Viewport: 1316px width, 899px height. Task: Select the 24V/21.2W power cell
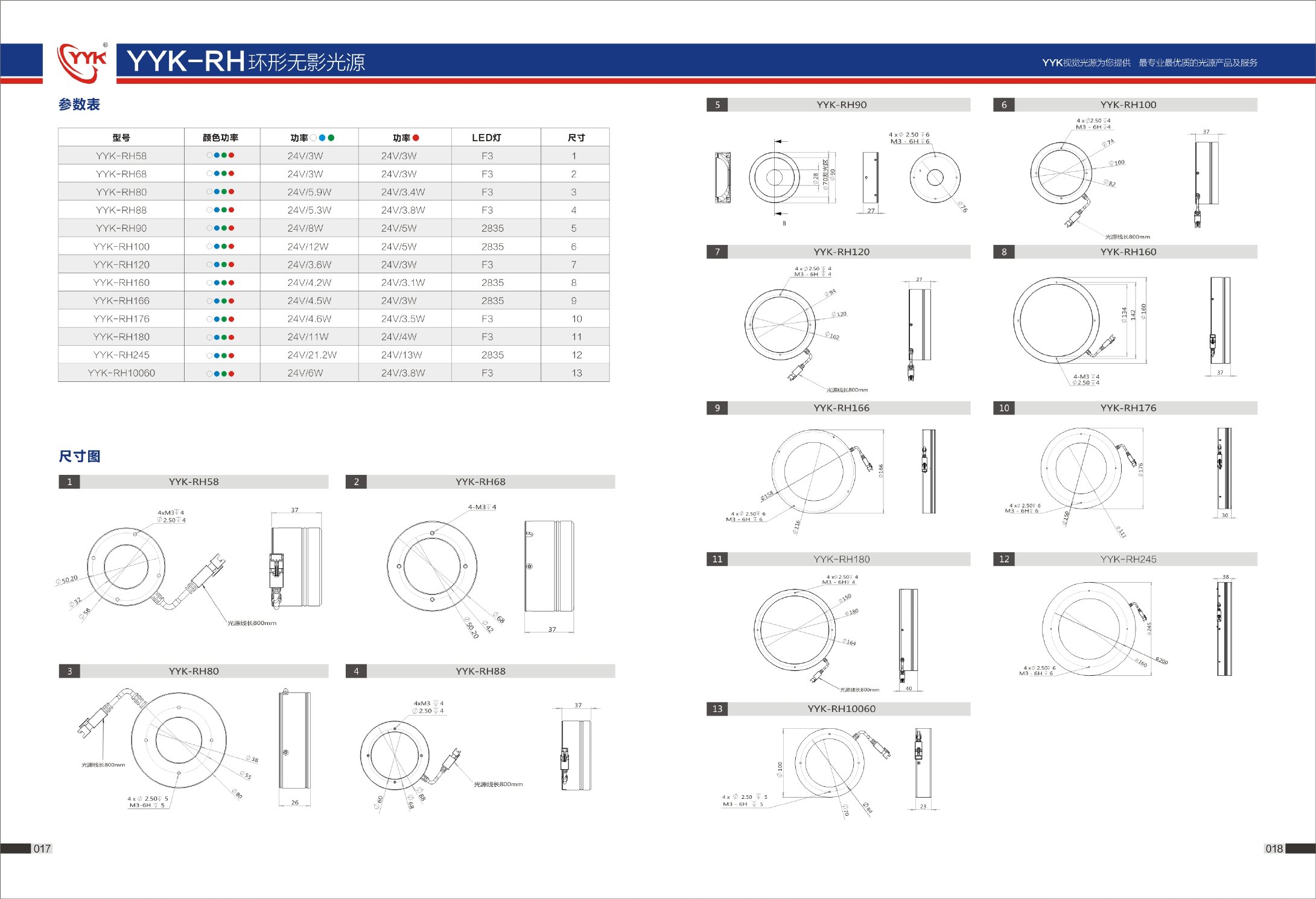tap(309, 355)
